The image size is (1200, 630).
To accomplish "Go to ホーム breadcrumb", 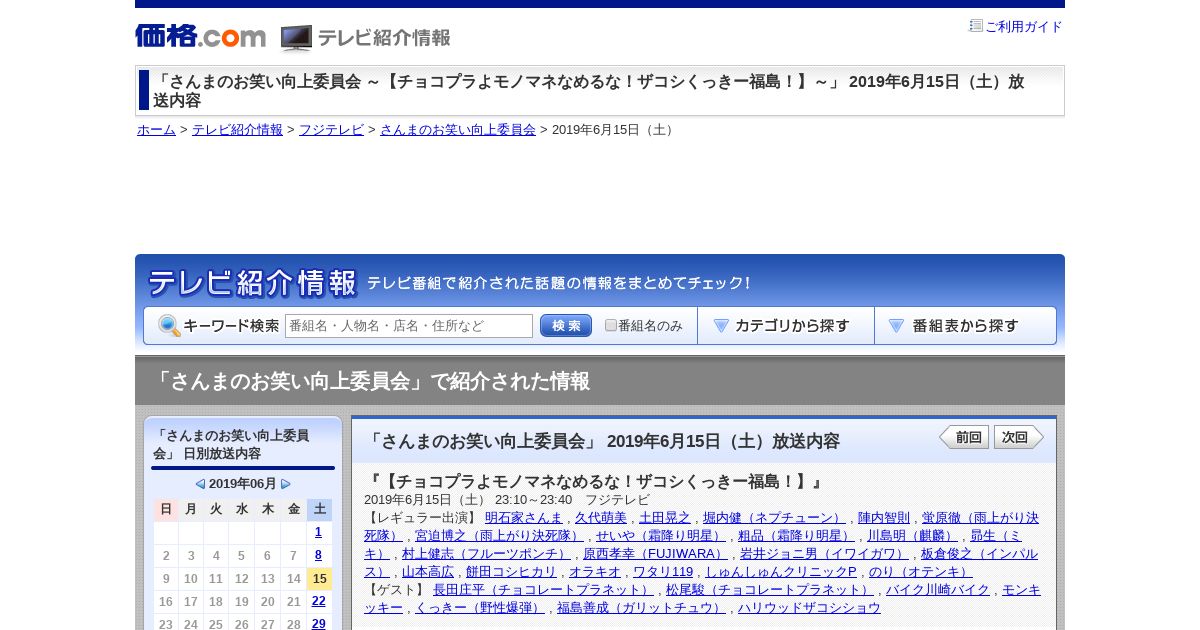I will (x=156, y=130).
